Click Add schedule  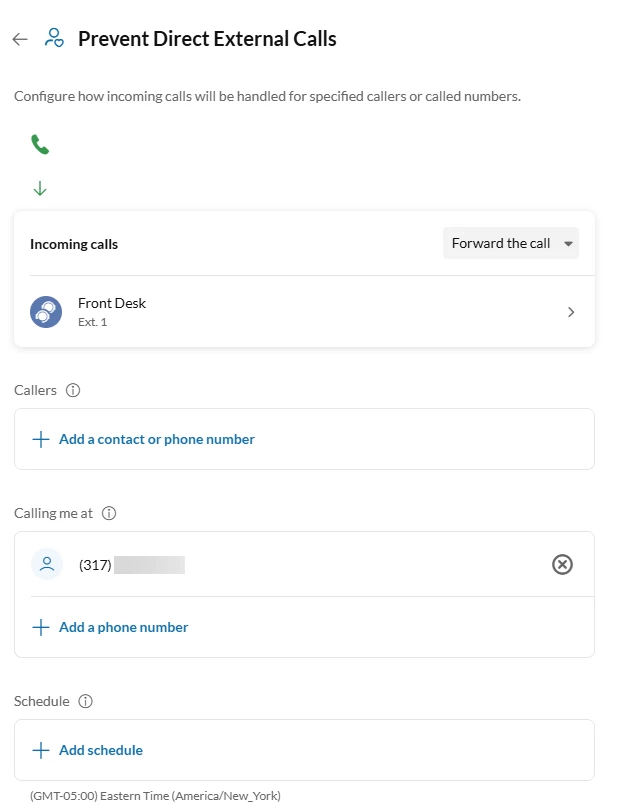[x=100, y=750]
